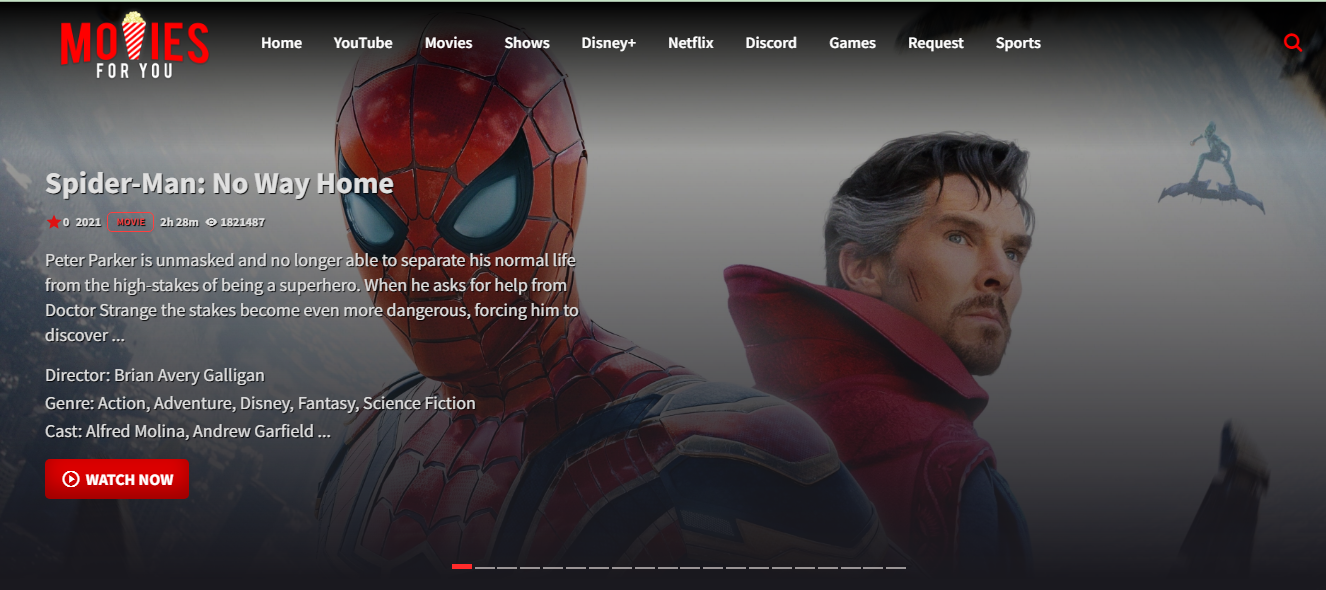The width and height of the screenshot is (1326, 590).
Task: Open the Spider-Man: No Way Home title
Action: click(219, 184)
